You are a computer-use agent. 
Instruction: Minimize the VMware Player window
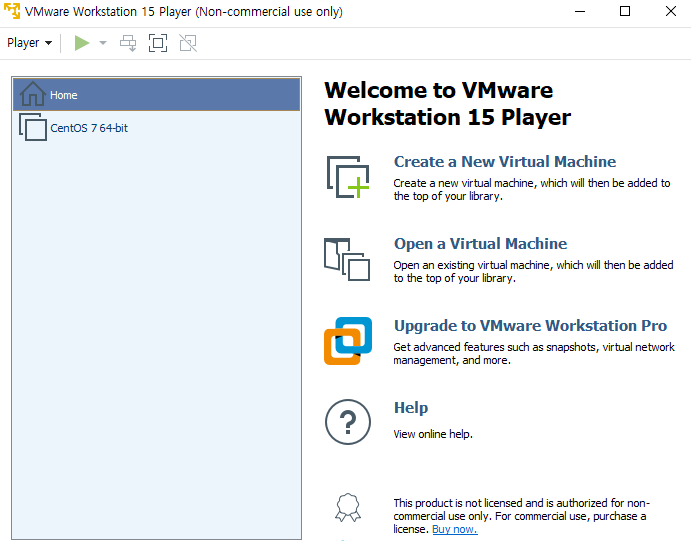580,11
